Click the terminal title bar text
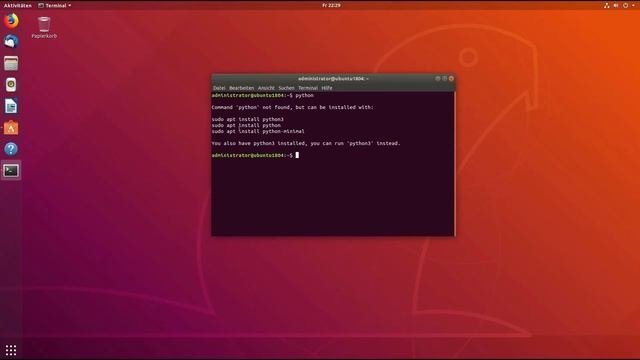 (333, 78)
